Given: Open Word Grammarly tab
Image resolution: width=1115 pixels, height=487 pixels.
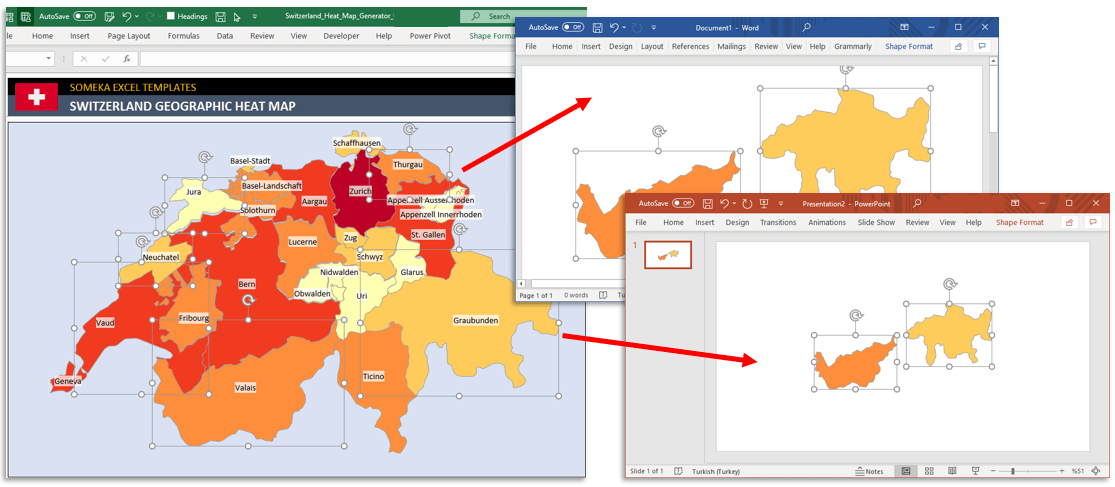Looking at the screenshot, I should (x=853, y=46).
